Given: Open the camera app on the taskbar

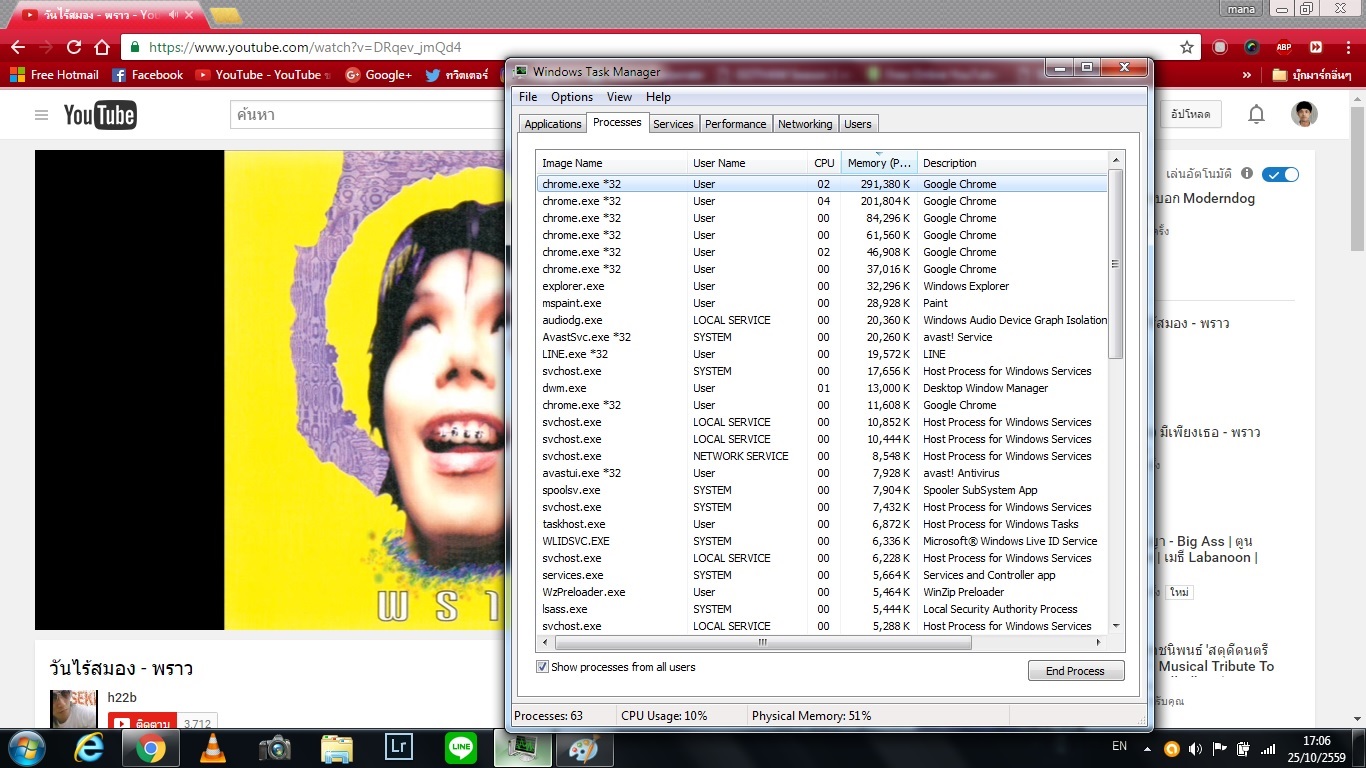Looking at the screenshot, I should point(274,748).
